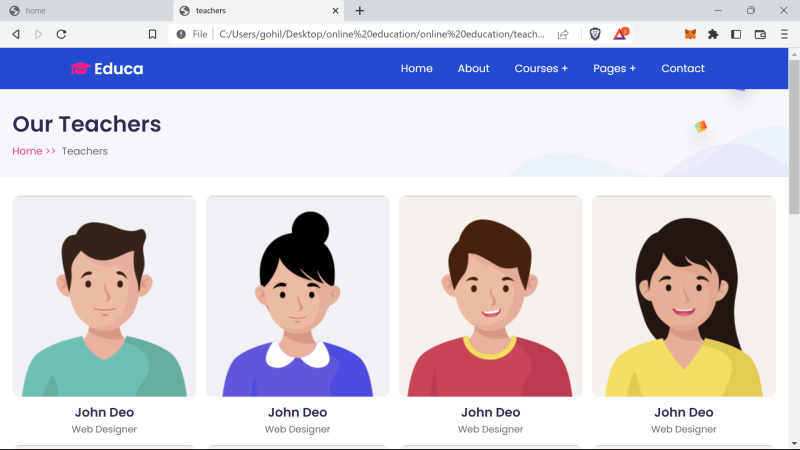The height and width of the screenshot is (450, 800).
Task: Click John Deo name under red shirt teacher
Action: tap(490, 412)
